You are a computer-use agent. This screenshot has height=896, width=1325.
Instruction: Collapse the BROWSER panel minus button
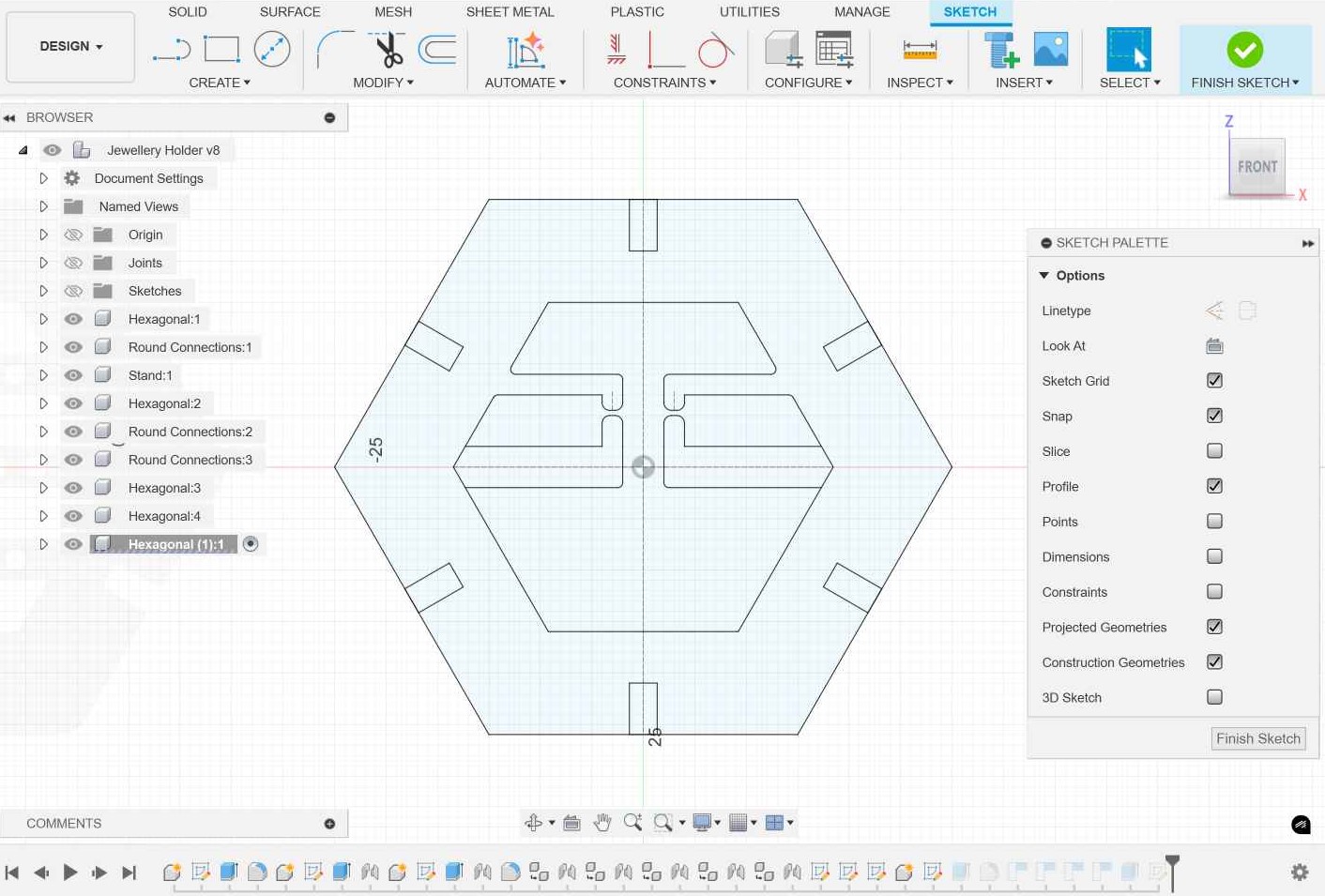coord(329,117)
